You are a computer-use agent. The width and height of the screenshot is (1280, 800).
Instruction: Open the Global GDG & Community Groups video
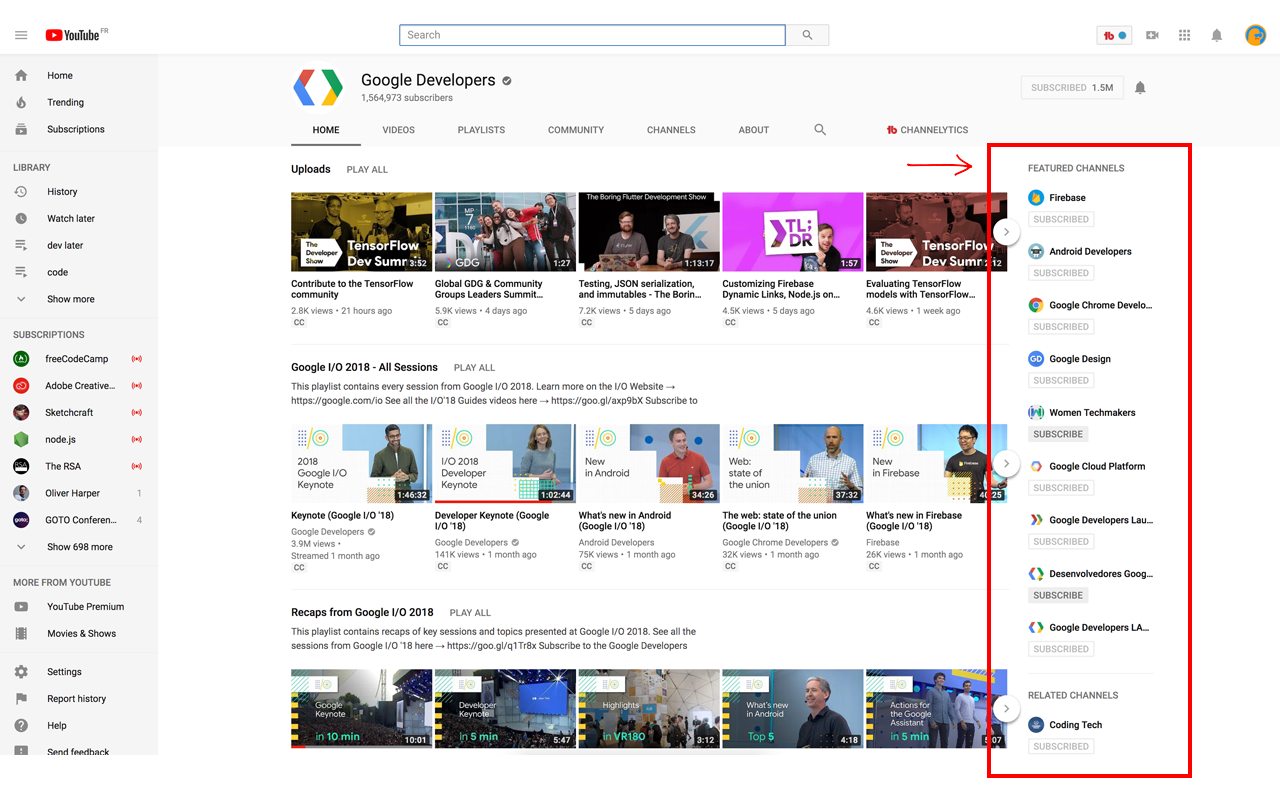point(505,232)
